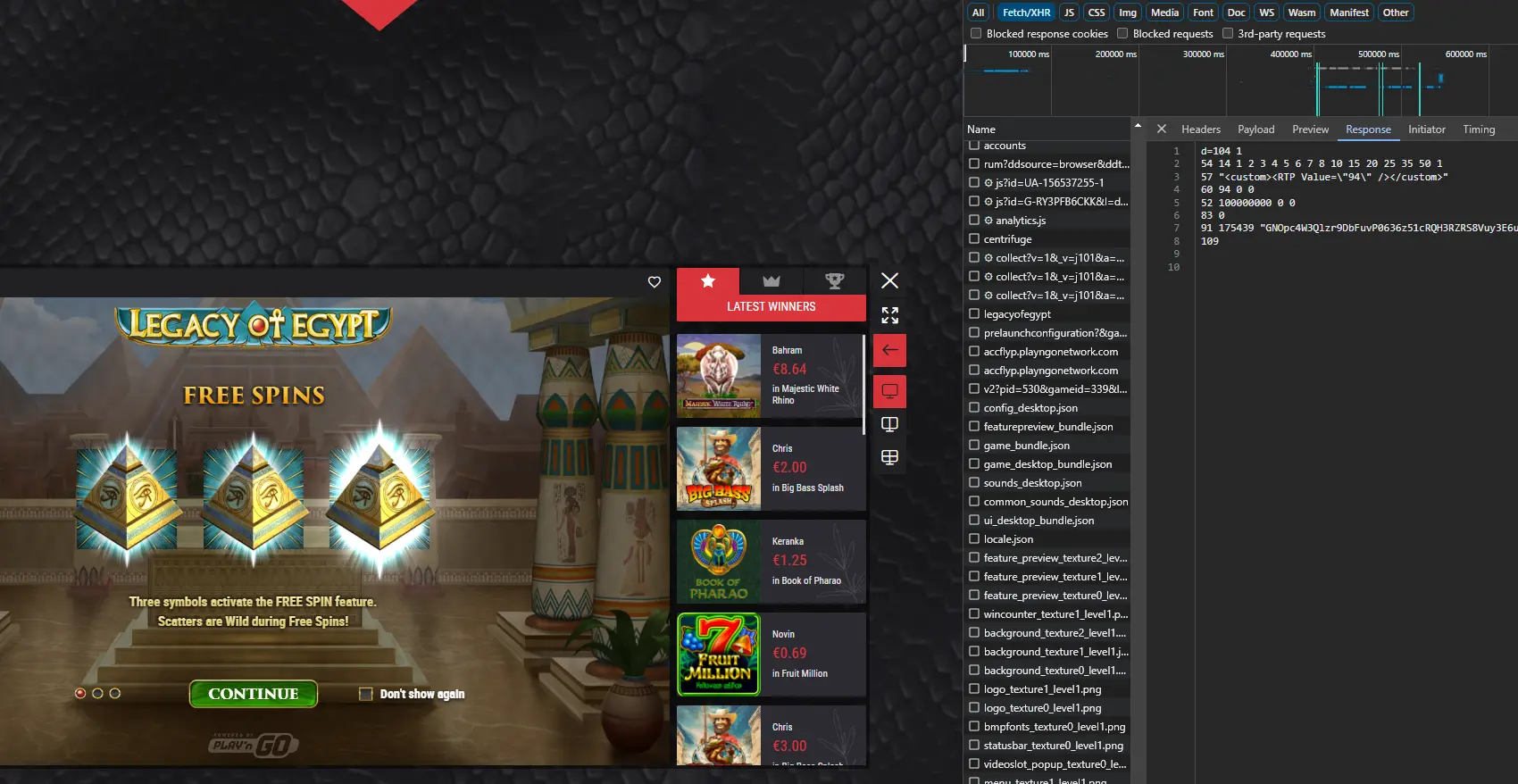
Task: Tick the checkbox for legacyofegypt request
Action: pos(974,313)
